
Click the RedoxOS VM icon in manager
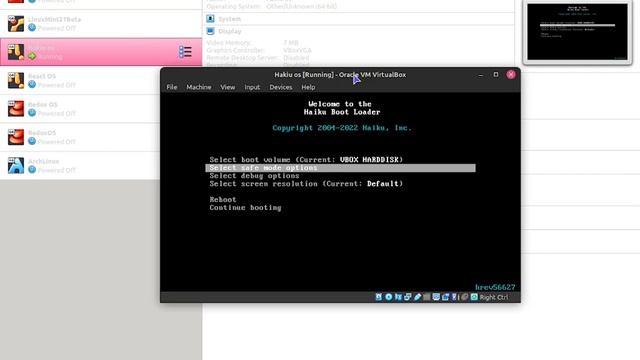click(16, 137)
